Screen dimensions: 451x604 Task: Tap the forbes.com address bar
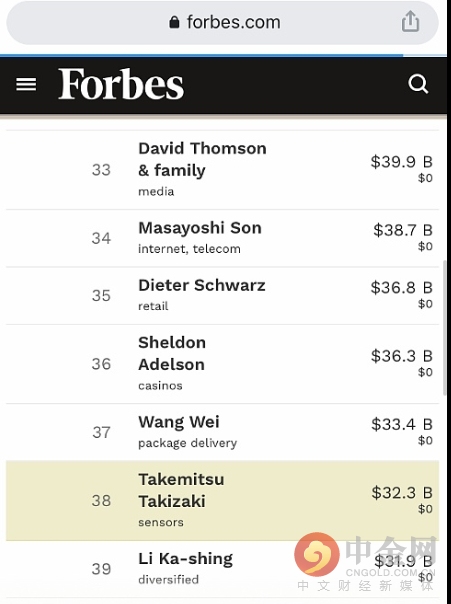(x=222, y=22)
